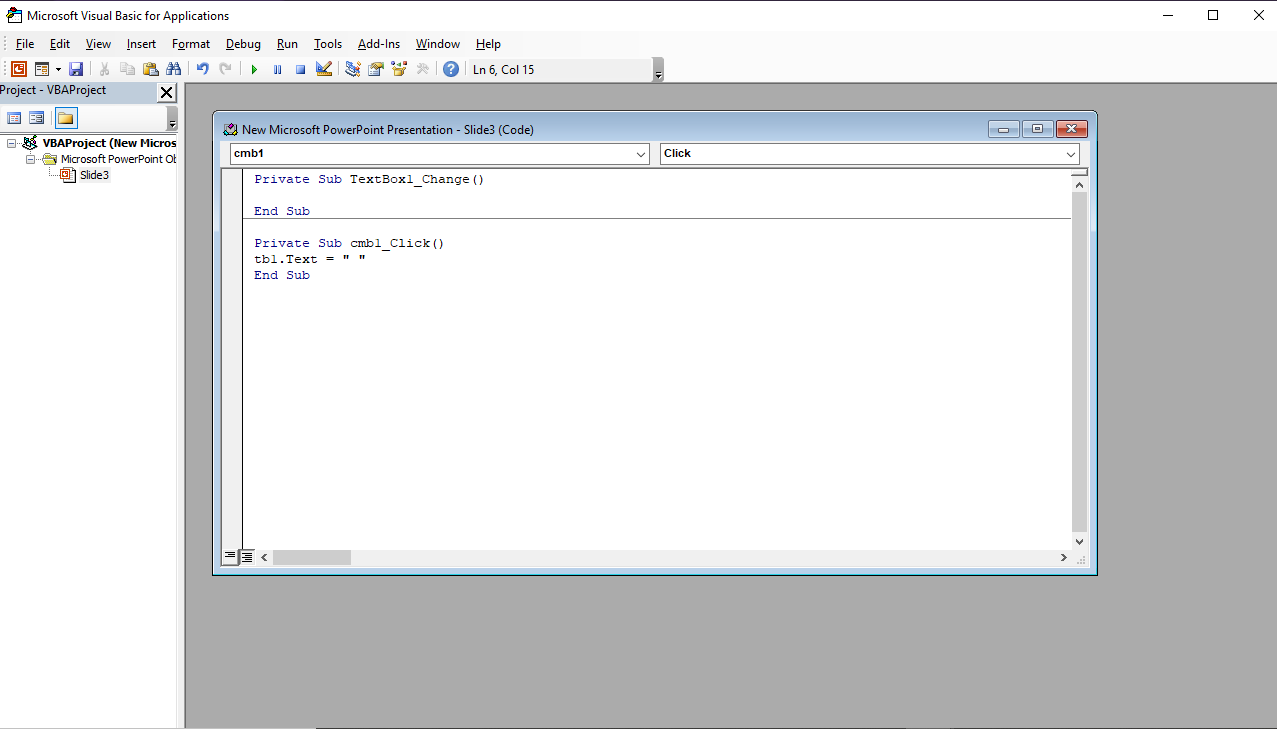Image resolution: width=1277 pixels, height=729 pixels.
Task: Click the Paste clipboard icon
Action: coord(150,69)
